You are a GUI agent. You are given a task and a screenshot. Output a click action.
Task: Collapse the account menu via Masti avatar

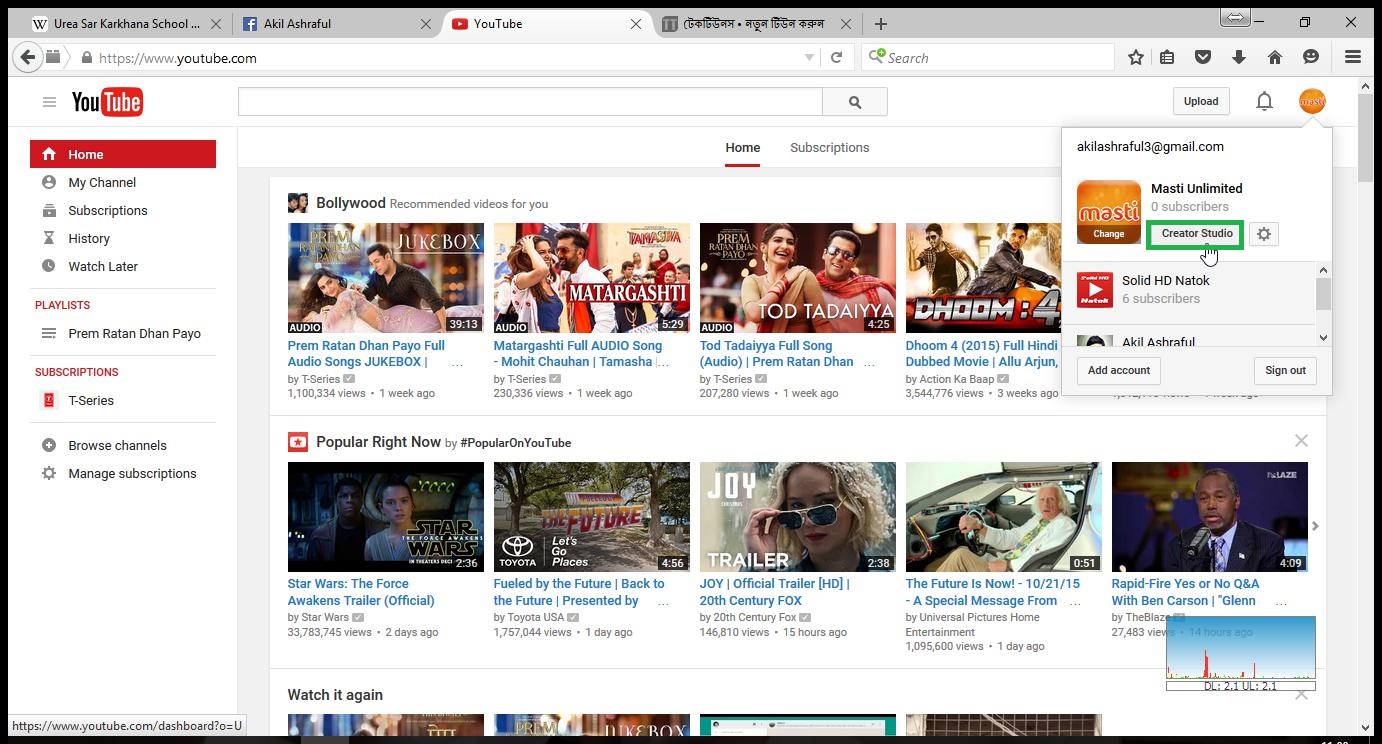[1312, 101]
